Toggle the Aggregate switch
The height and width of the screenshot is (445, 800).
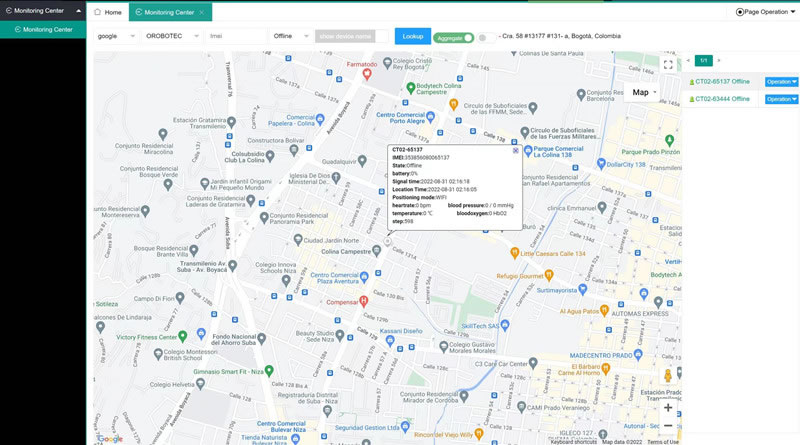[x=454, y=38]
